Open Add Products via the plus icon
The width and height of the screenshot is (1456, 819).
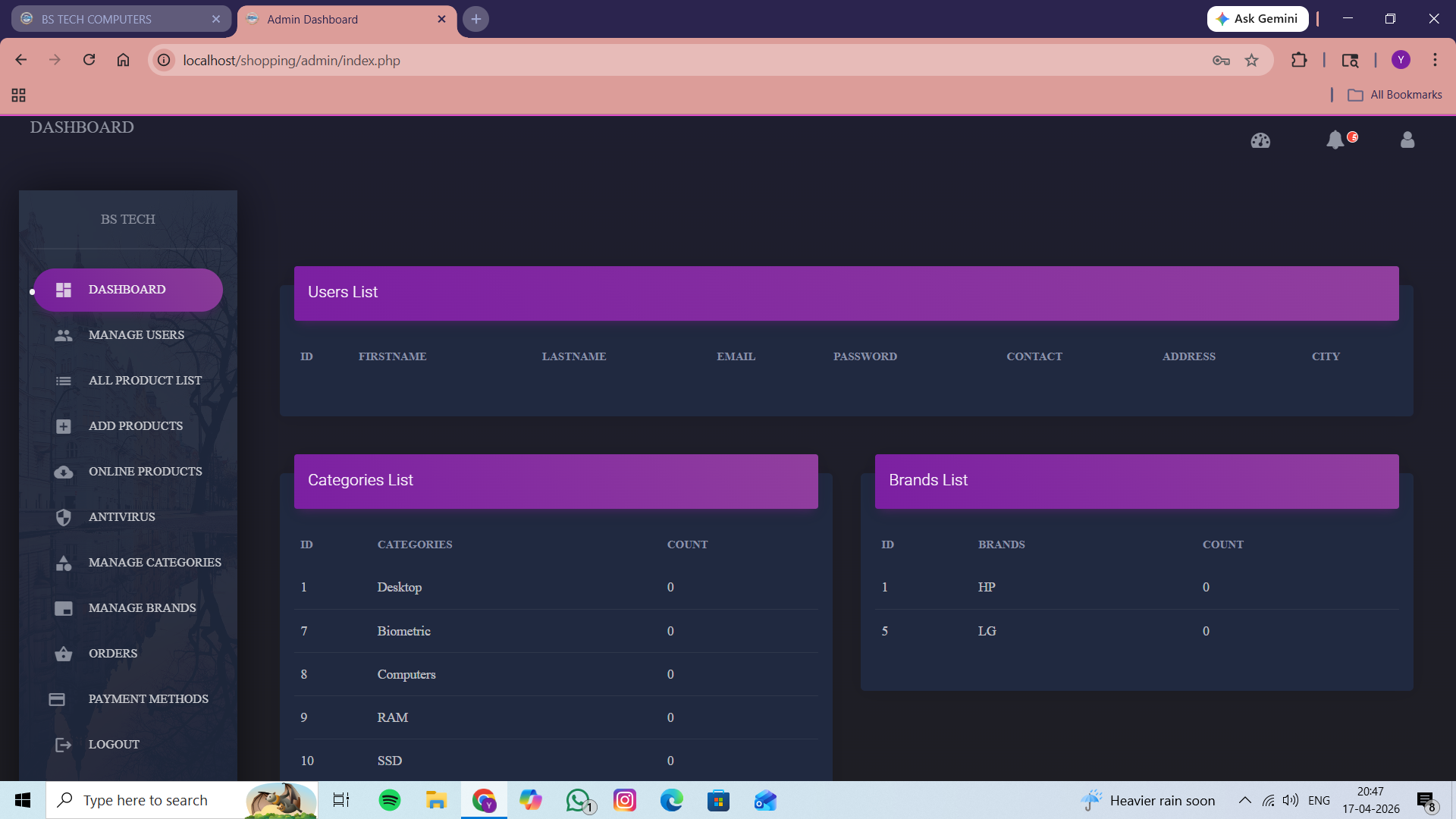[64, 425]
